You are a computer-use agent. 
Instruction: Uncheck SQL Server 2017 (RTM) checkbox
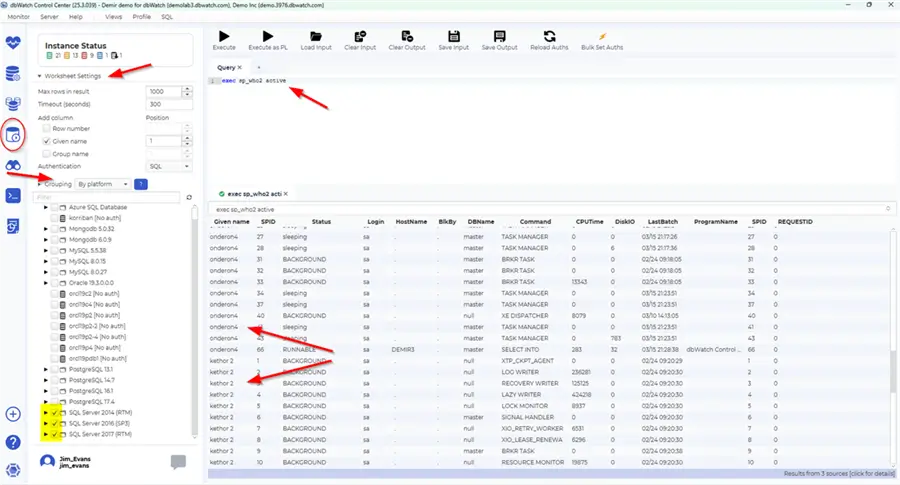click(x=55, y=434)
